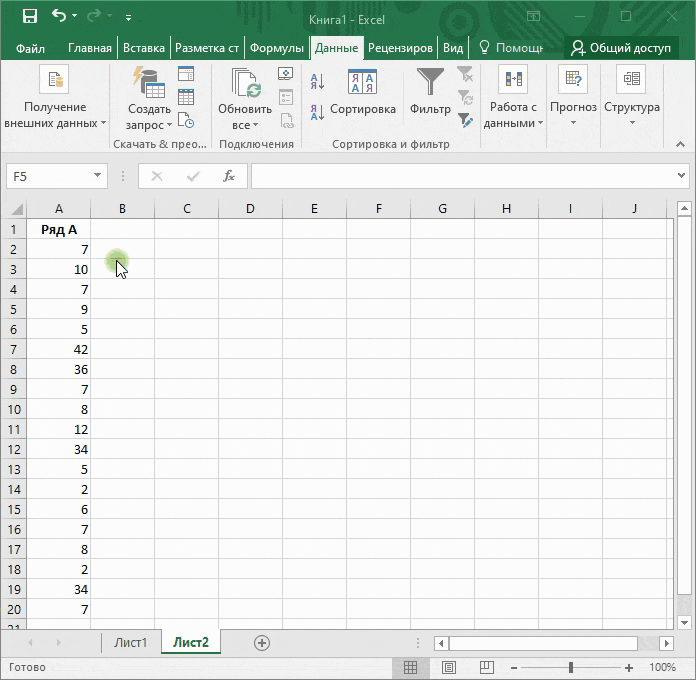The height and width of the screenshot is (680, 696).
Task: Customize the quick access toolbar dropdown
Action: 128,17
